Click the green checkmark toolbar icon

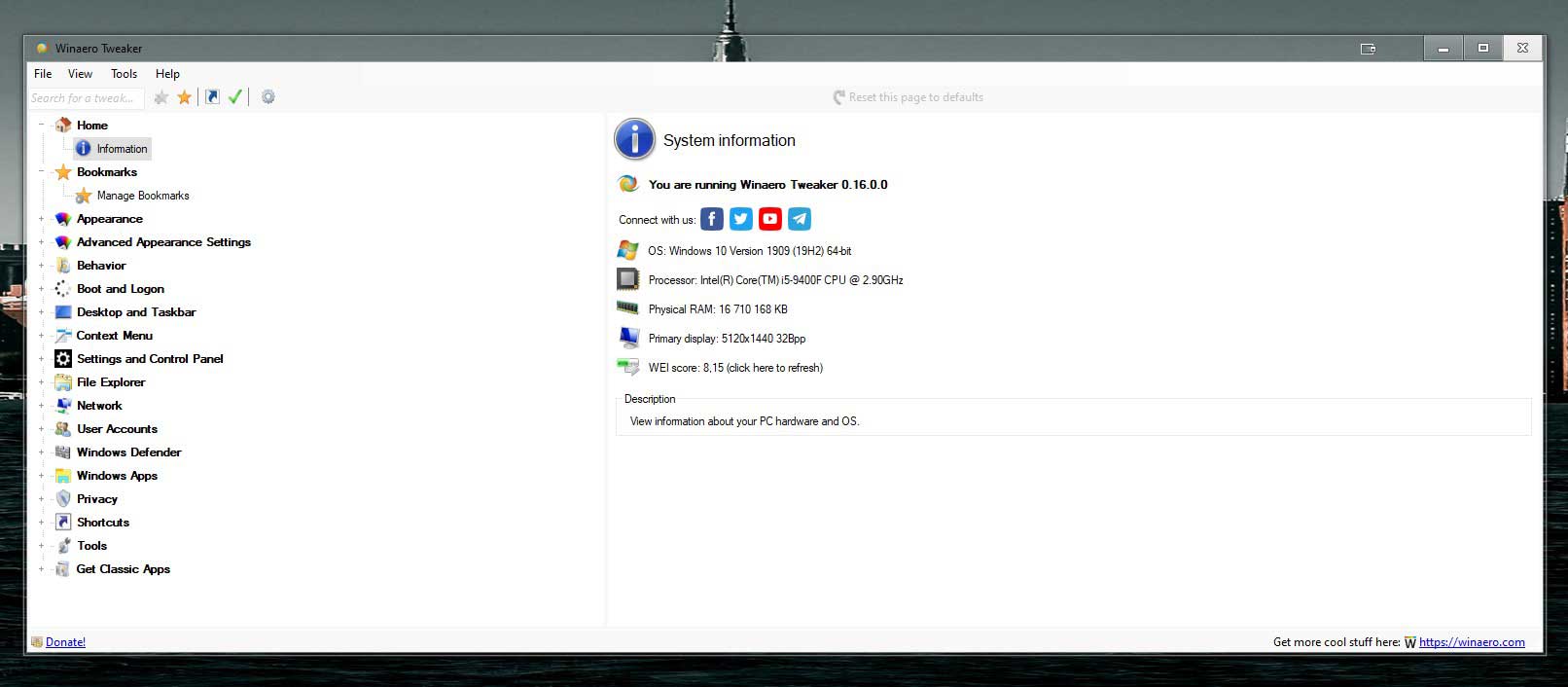click(x=235, y=96)
